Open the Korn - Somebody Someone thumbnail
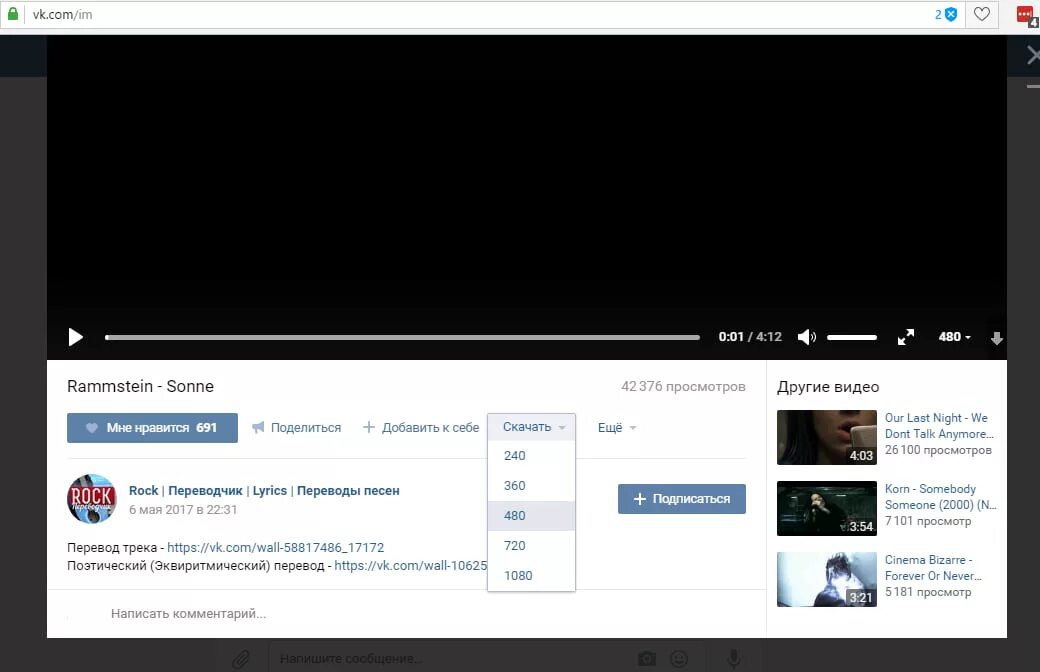 coord(826,508)
